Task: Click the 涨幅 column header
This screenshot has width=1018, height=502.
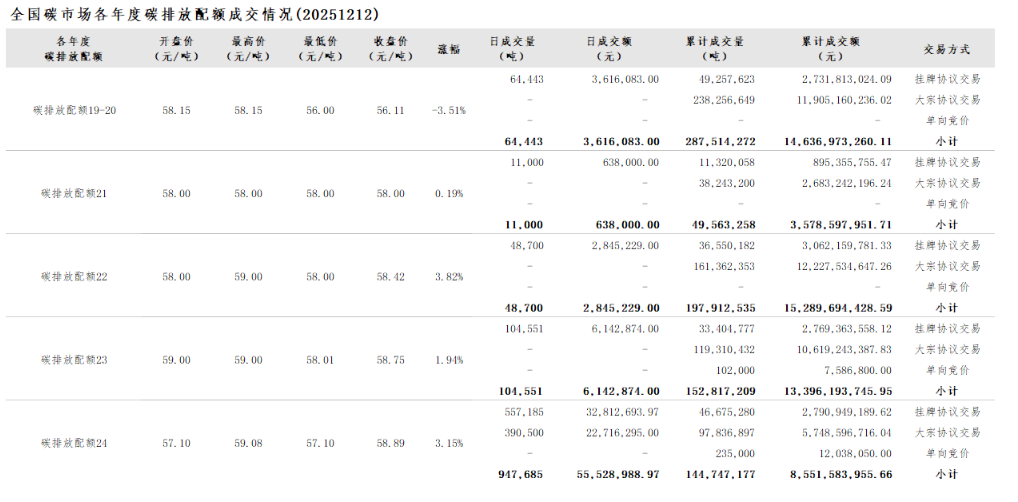Action: click(x=449, y=48)
